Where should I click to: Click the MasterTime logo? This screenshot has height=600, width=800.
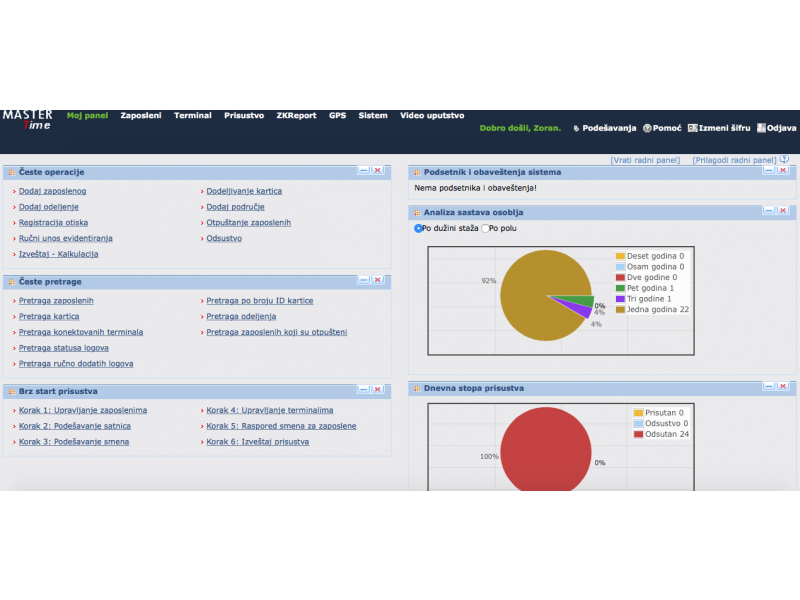coord(27,119)
